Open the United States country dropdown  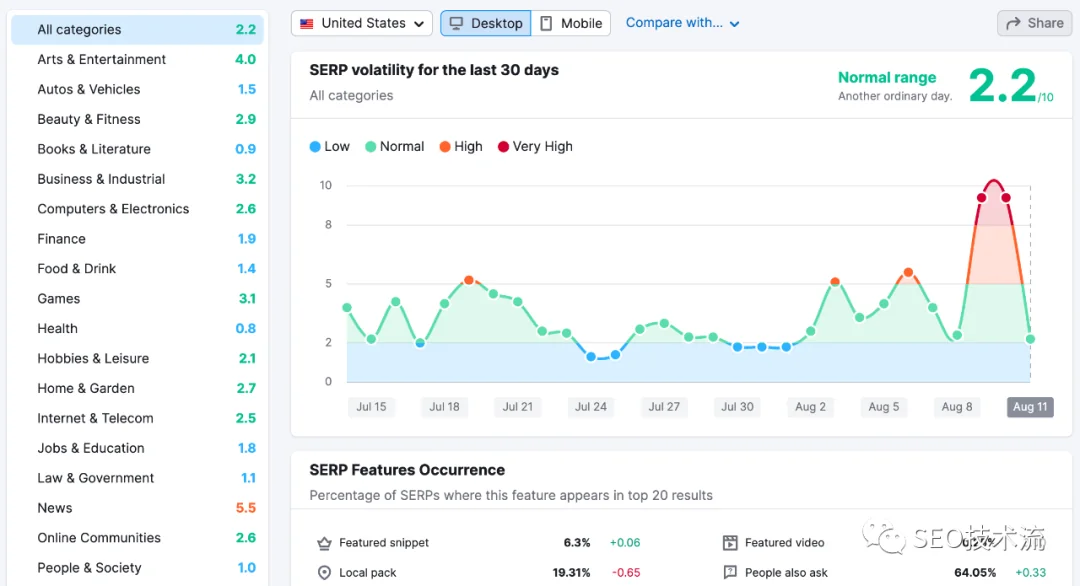click(362, 23)
